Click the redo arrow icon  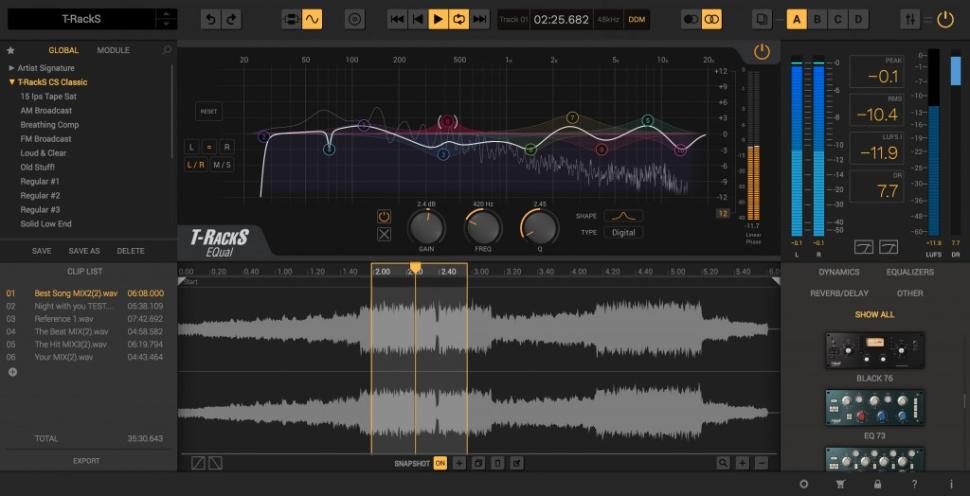click(231, 19)
